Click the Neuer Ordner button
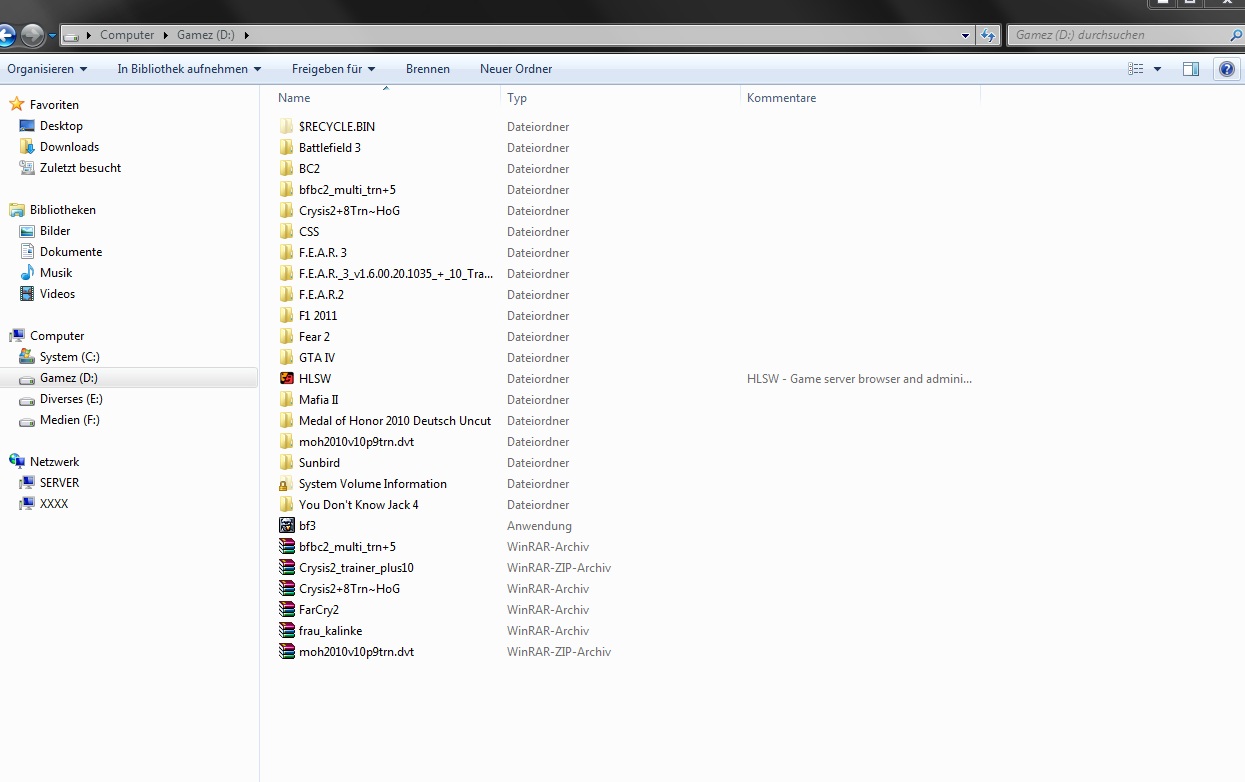The image size is (1245, 782). coord(516,69)
